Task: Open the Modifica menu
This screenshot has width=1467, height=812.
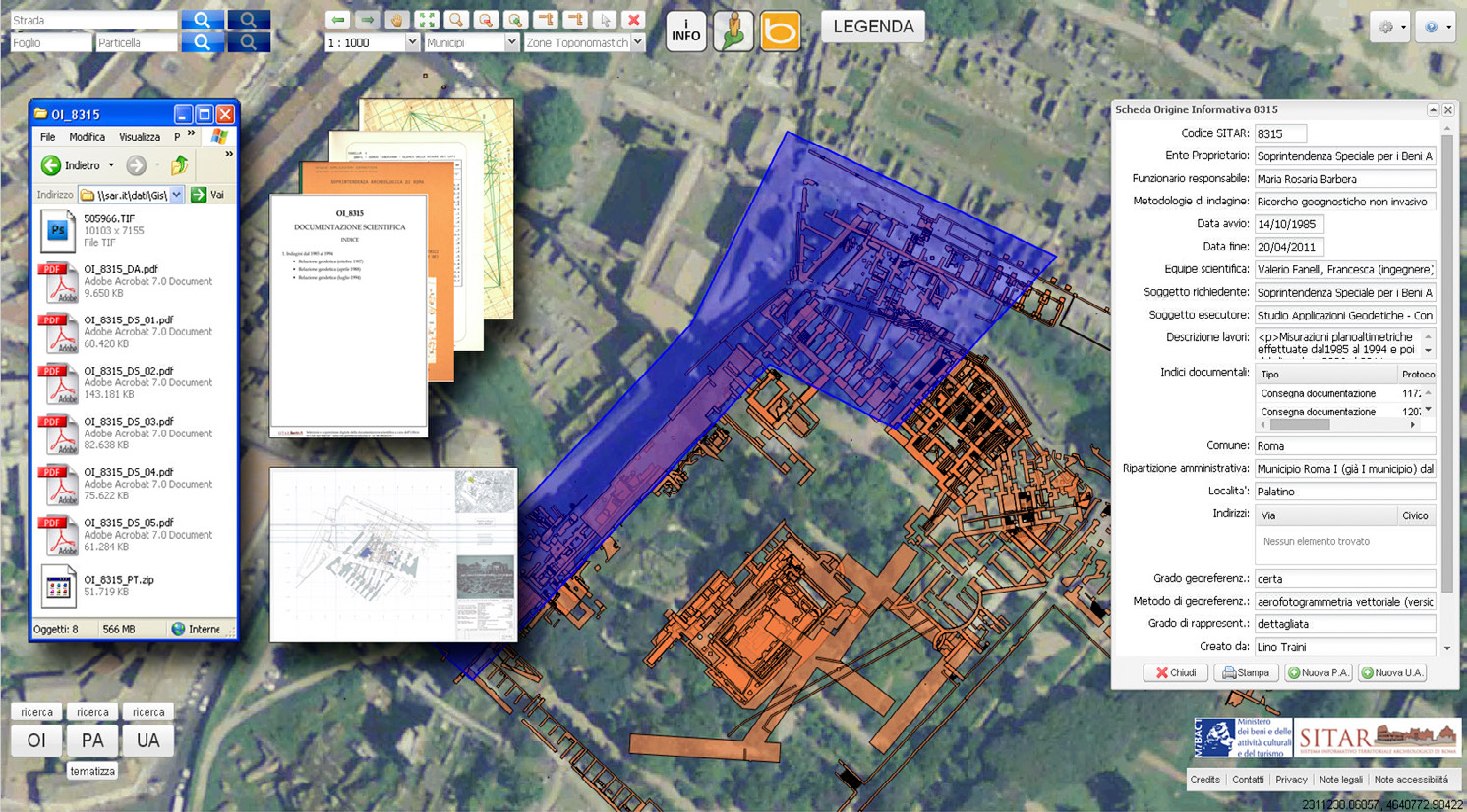Action: coord(87,137)
